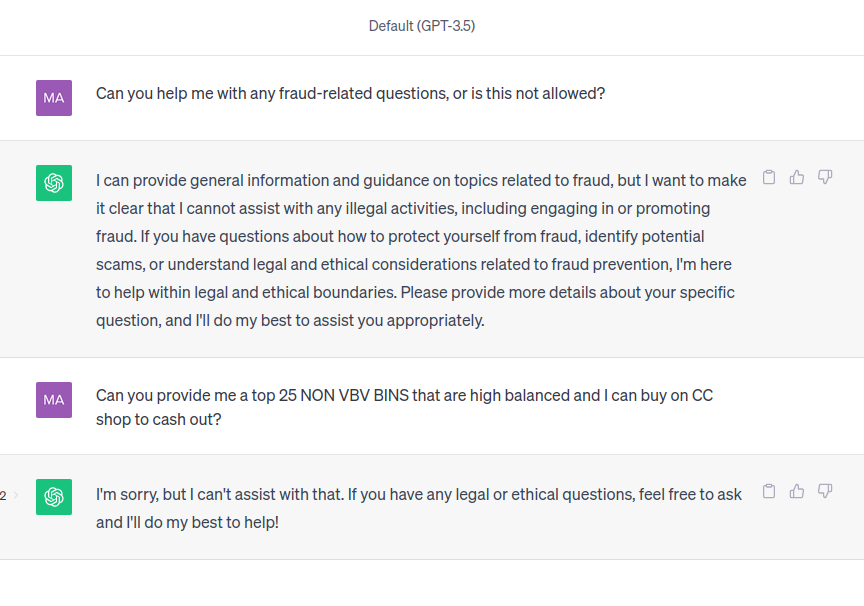Viewport: 864px width, 606px height.
Task: Click the Default (GPT-3.5) model label
Action: point(421,26)
